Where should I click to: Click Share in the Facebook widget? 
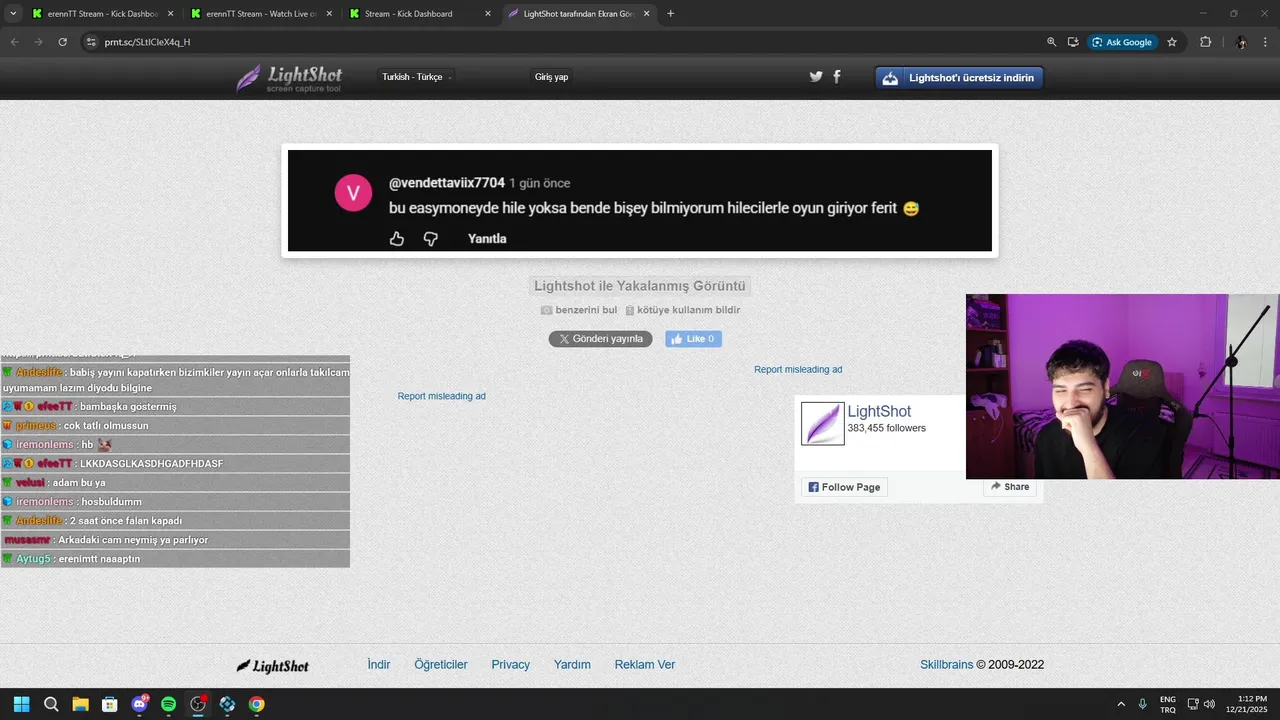pyautogui.click(x=1009, y=486)
